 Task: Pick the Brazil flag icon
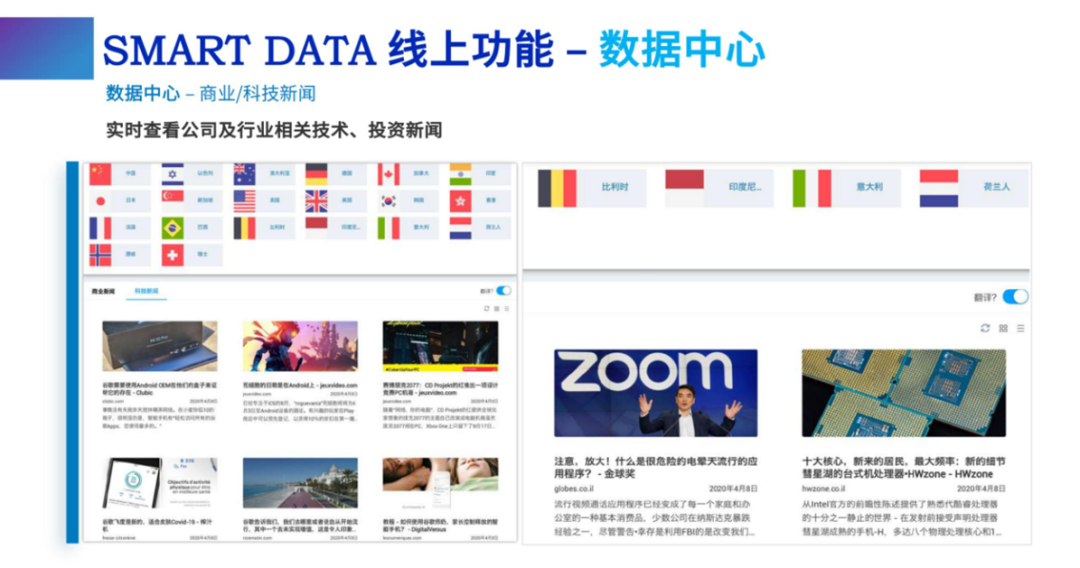172,228
